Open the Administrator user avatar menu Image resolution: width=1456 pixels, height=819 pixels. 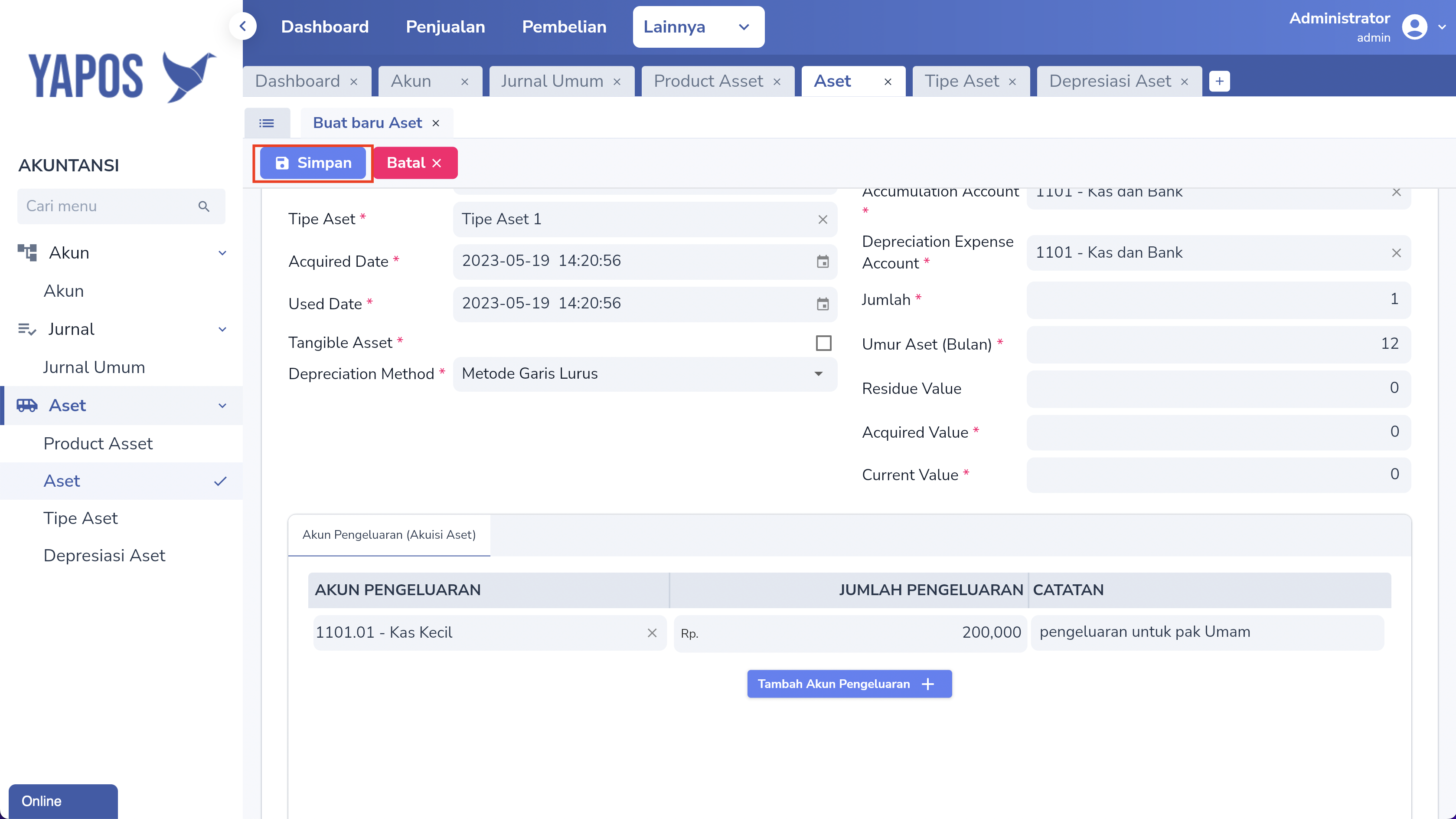tap(1415, 27)
